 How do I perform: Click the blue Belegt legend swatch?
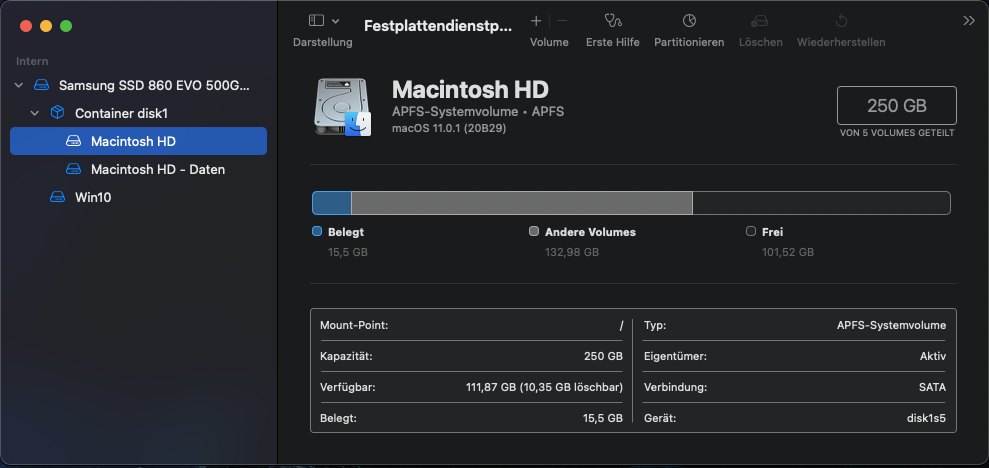point(317,231)
